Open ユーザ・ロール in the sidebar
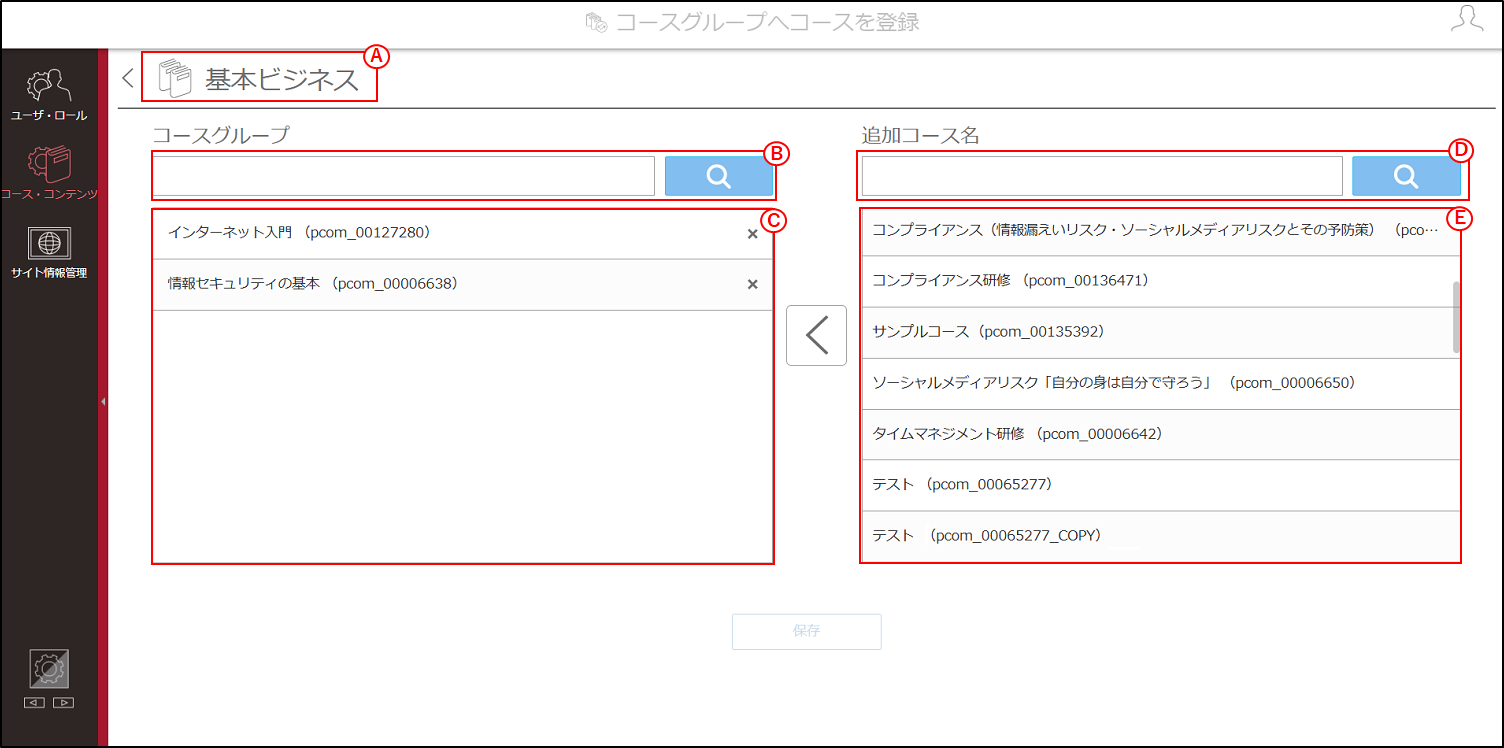The width and height of the screenshot is (1504, 748). point(49,95)
